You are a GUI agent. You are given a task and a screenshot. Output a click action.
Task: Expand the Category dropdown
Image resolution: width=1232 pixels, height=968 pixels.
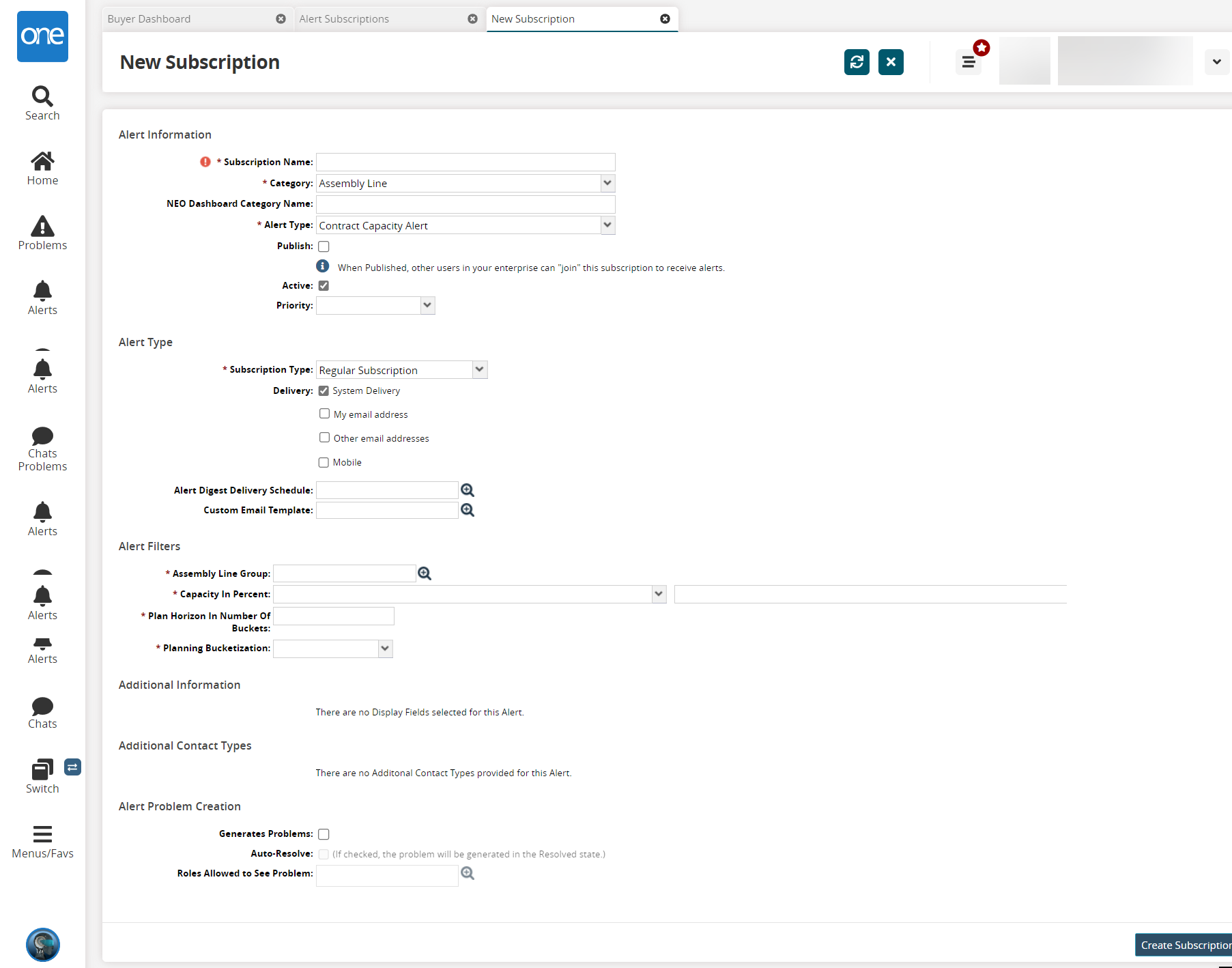(607, 183)
